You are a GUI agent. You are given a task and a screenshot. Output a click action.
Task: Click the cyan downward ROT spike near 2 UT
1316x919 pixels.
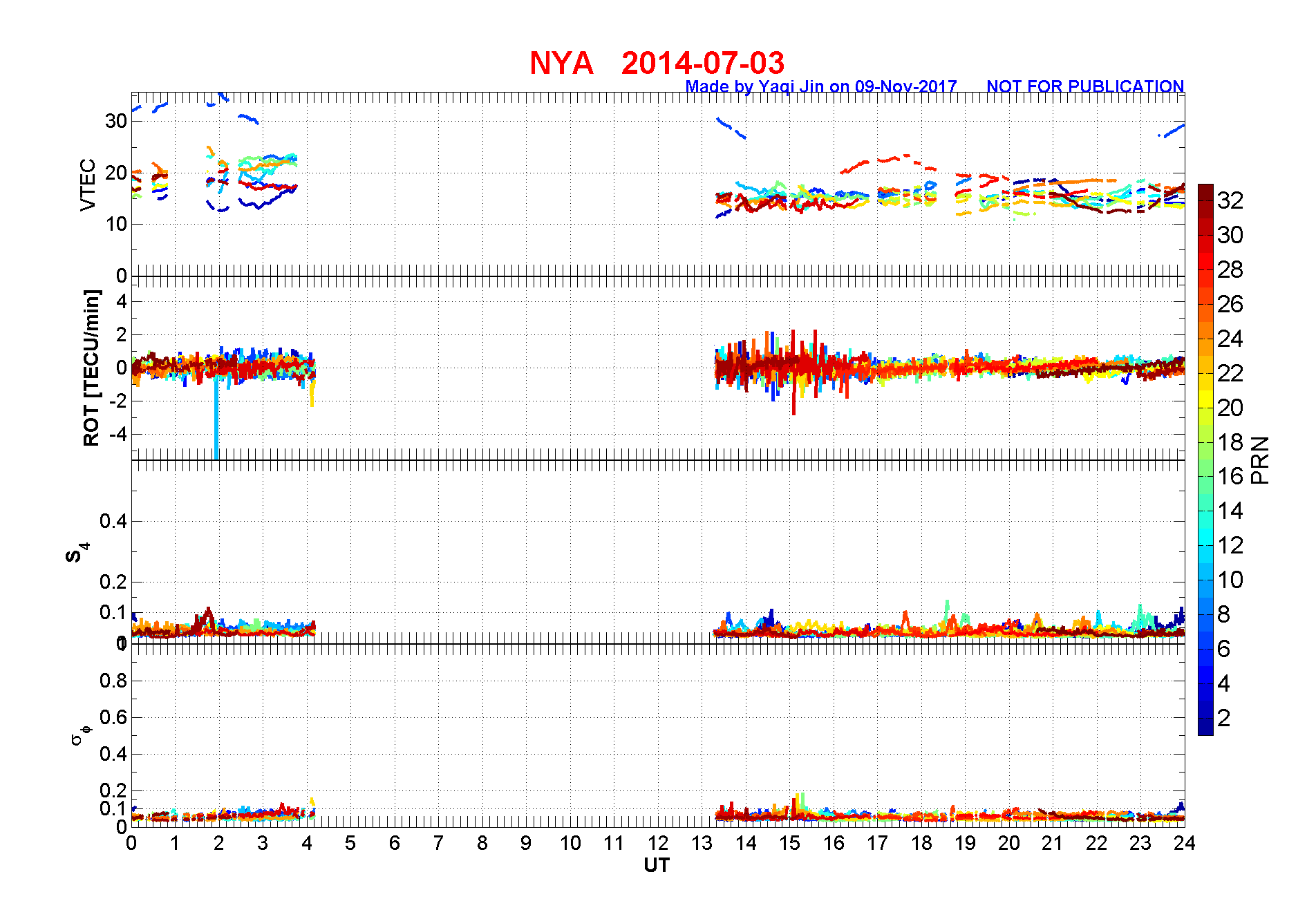(216, 418)
